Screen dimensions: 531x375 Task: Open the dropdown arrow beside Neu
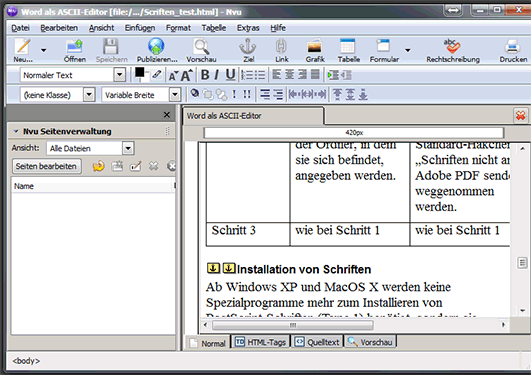coord(43,50)
